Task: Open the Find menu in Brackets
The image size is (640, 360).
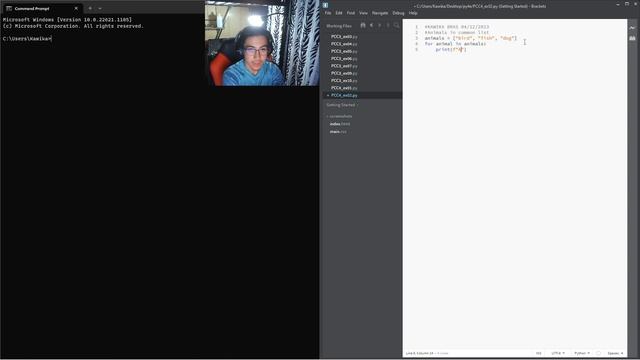Action: pos(351,13)
